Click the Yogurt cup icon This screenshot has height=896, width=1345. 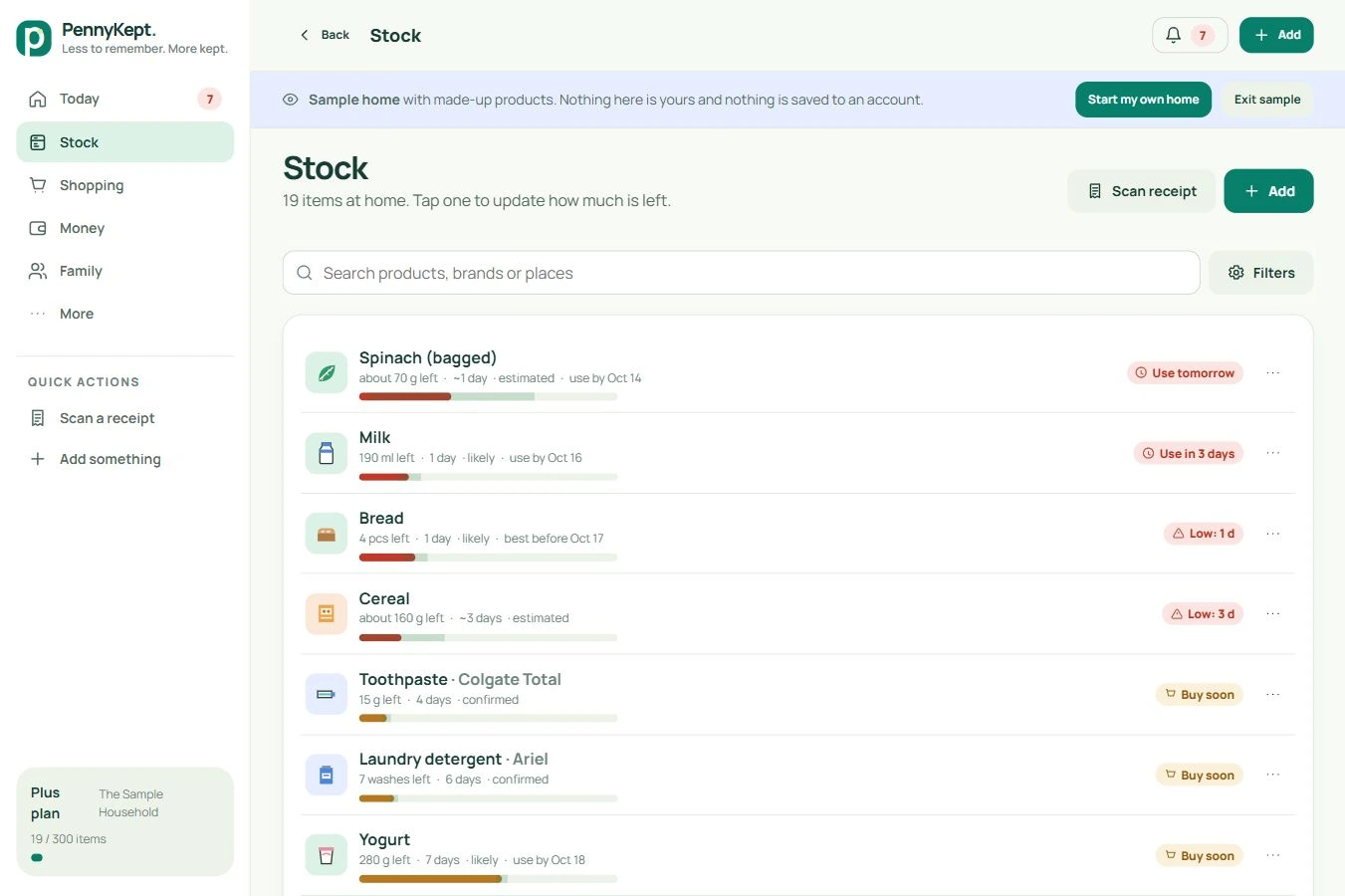tap(326, 855)
